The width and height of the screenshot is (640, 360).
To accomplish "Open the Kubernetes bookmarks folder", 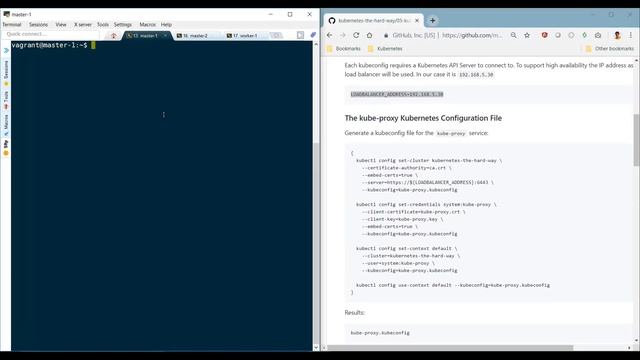I will (385, 49).
